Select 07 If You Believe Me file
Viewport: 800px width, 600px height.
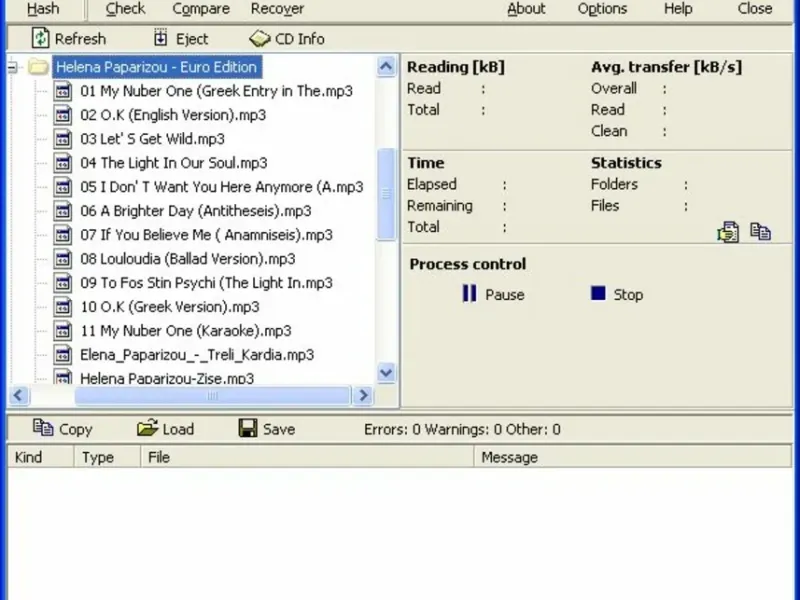coord(206,235)
